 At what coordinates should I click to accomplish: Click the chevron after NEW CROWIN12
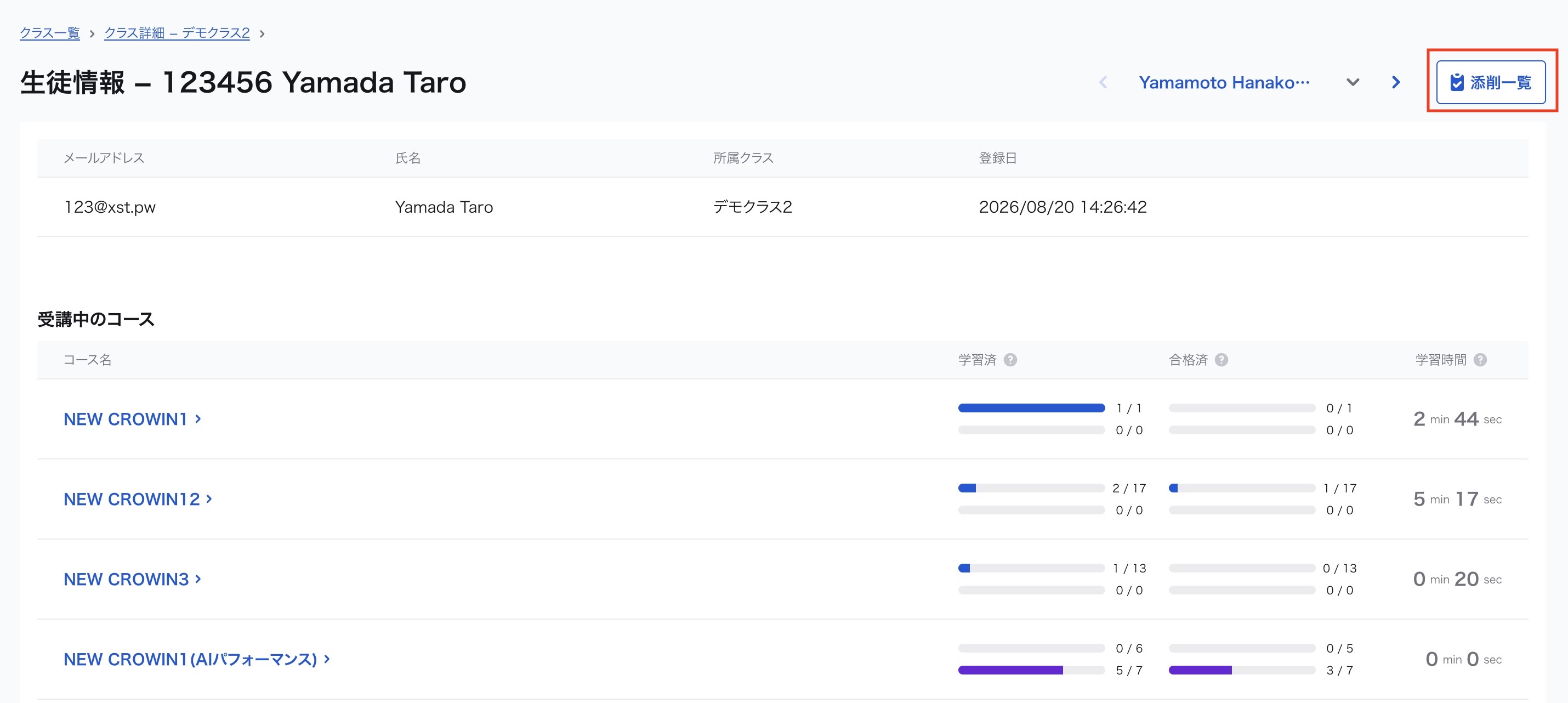pos(209,499)
